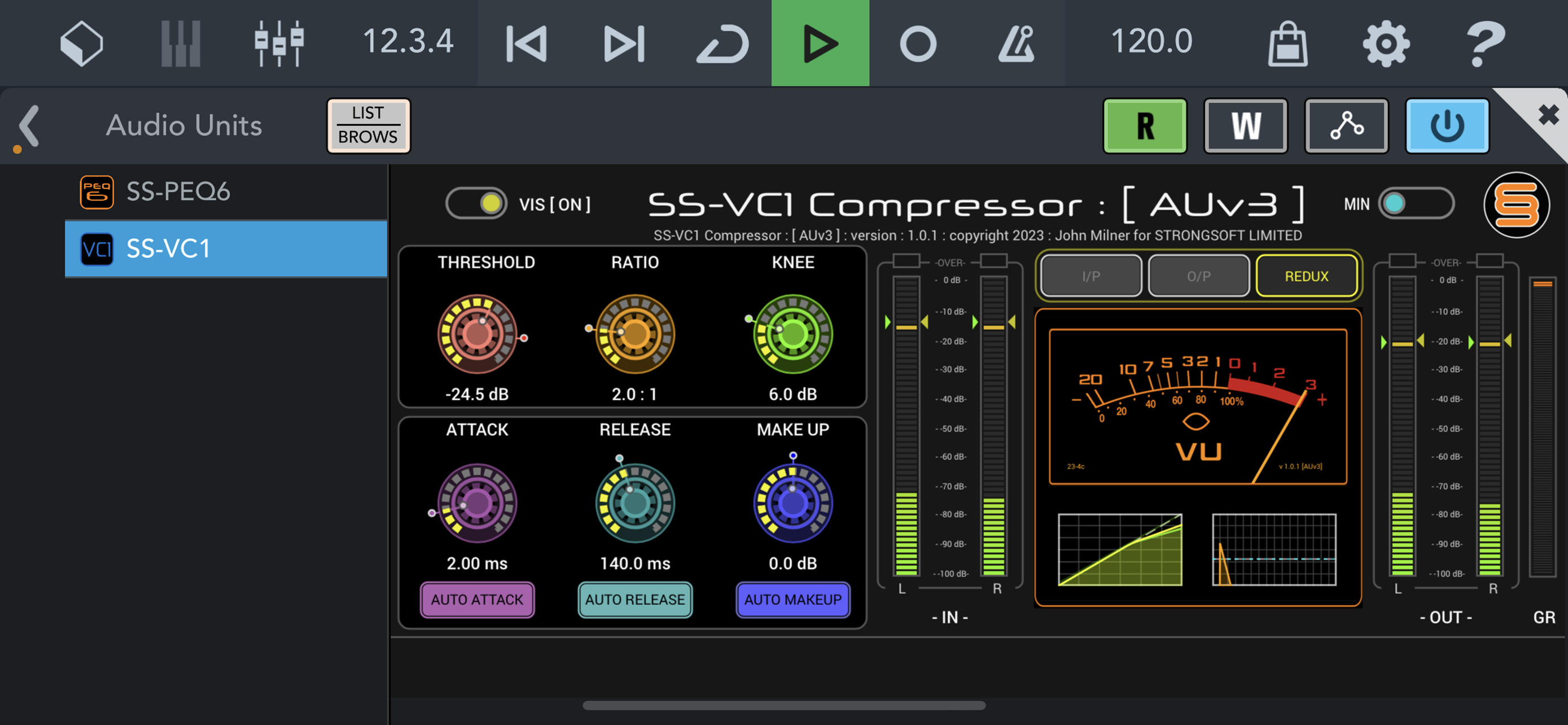Click the SS-VC1 VC1 plugin icon
This screenshot has width=1568, height=725.
(x=96, y=249)
